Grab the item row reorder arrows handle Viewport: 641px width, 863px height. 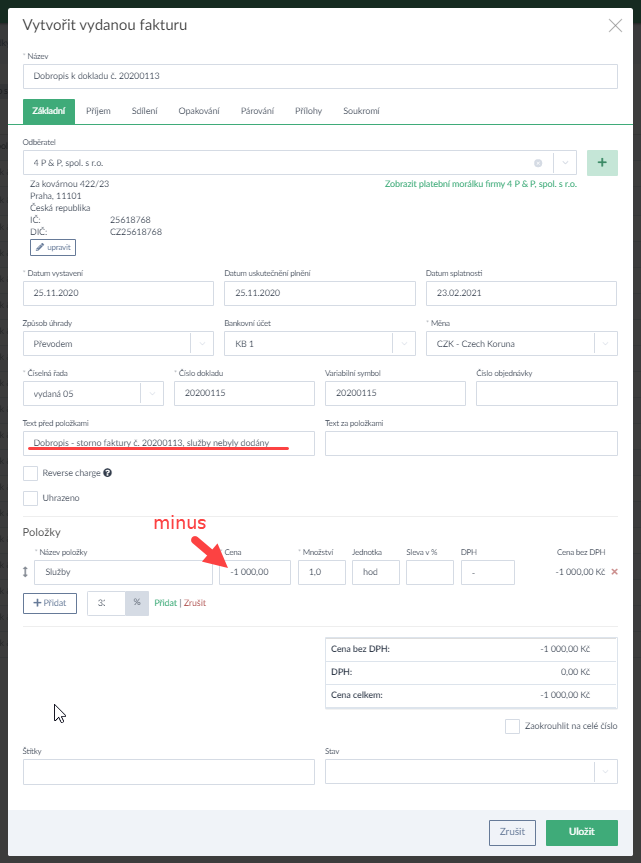pos(27,572)
